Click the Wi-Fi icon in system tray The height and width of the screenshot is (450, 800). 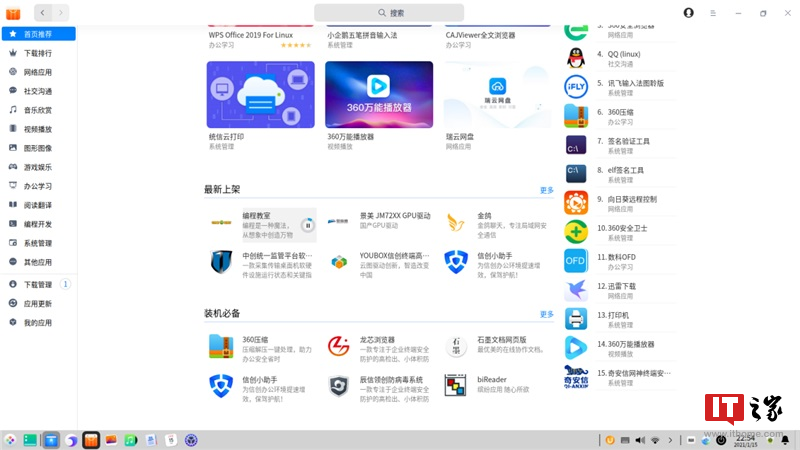655,440
